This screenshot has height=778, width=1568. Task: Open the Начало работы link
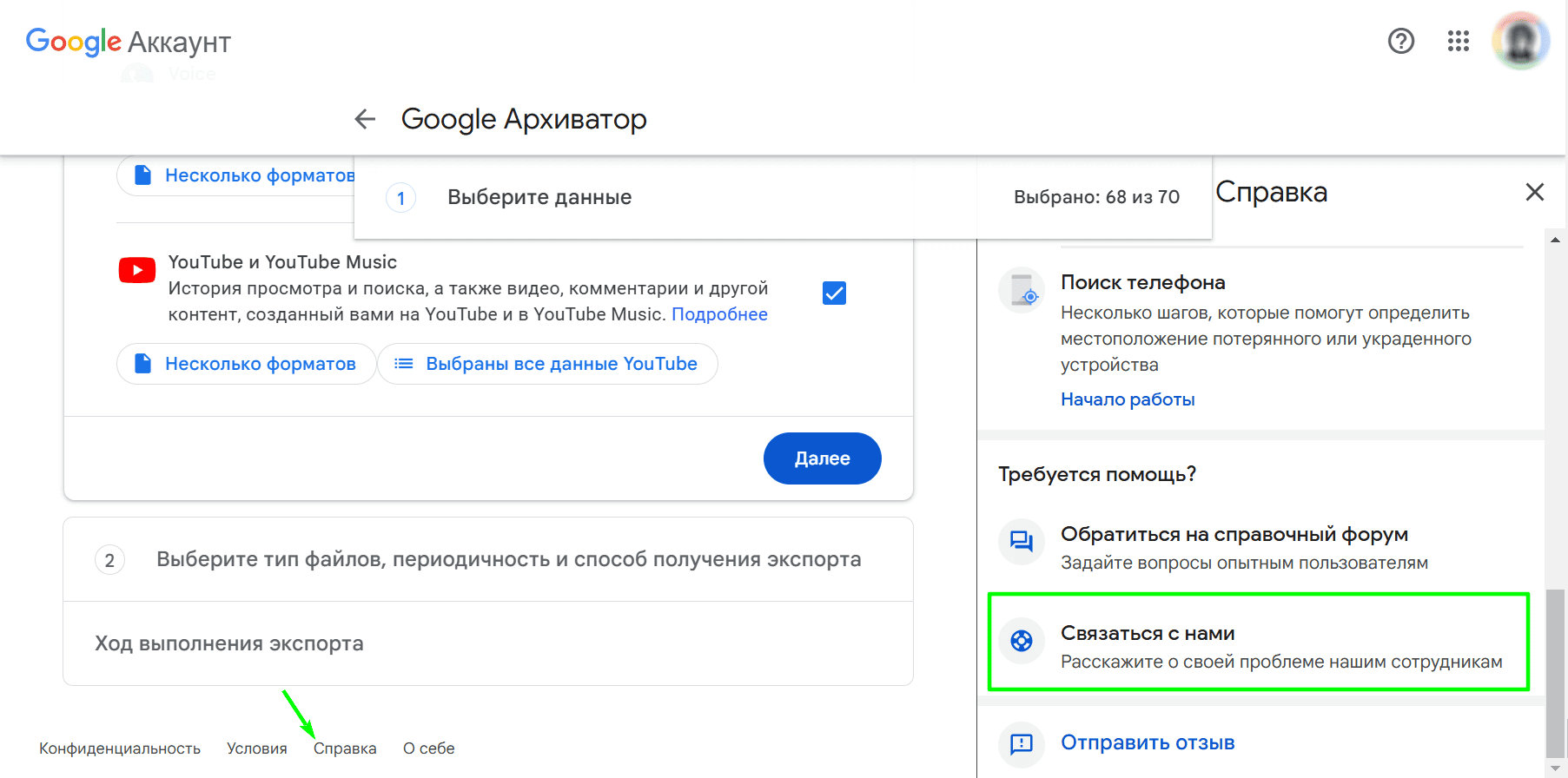pos(1128,399)
